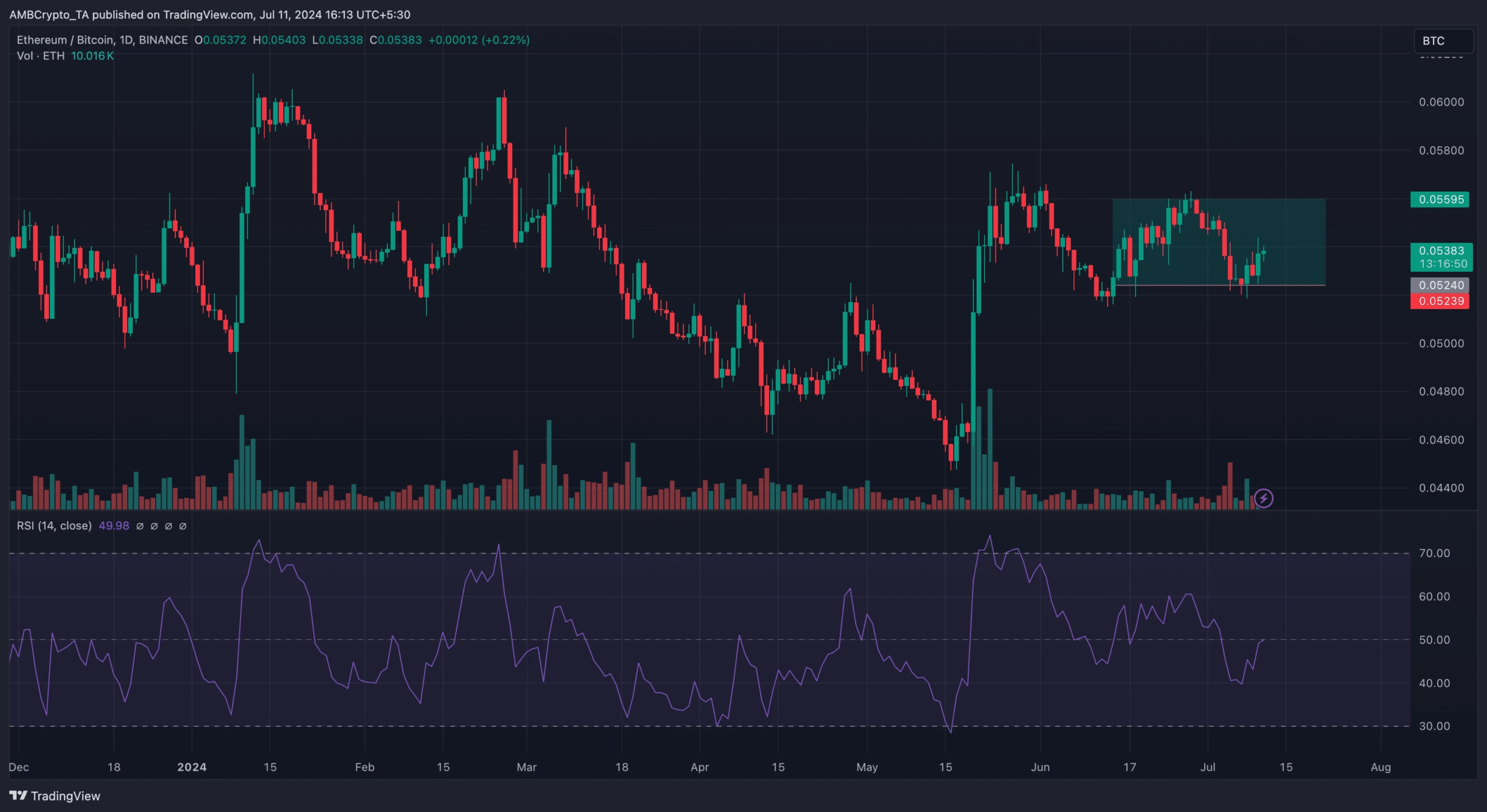Click the AMBCrypto_TA published on TradingView.com header text
1487x812 pixels.
pos(210,15)
